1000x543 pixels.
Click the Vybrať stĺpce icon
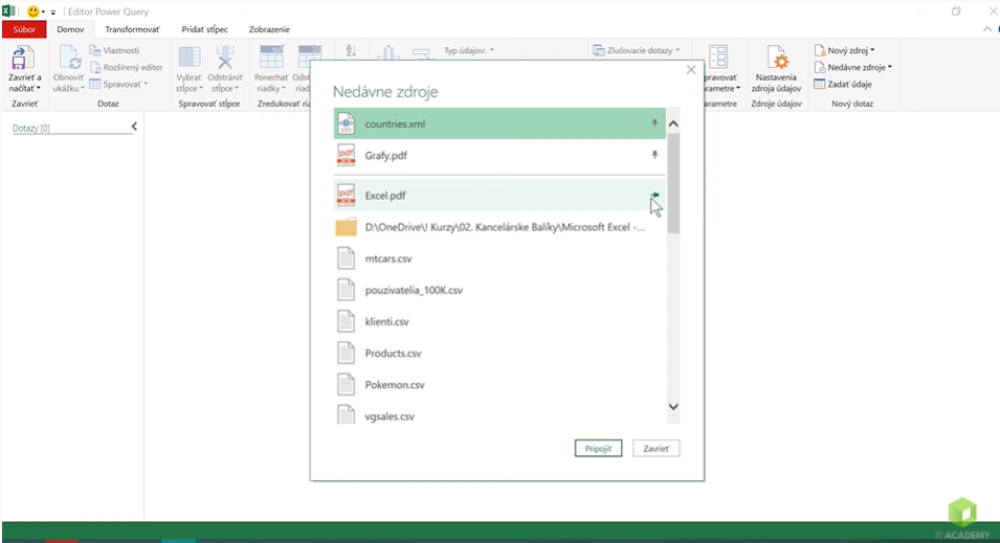point(189,59)
